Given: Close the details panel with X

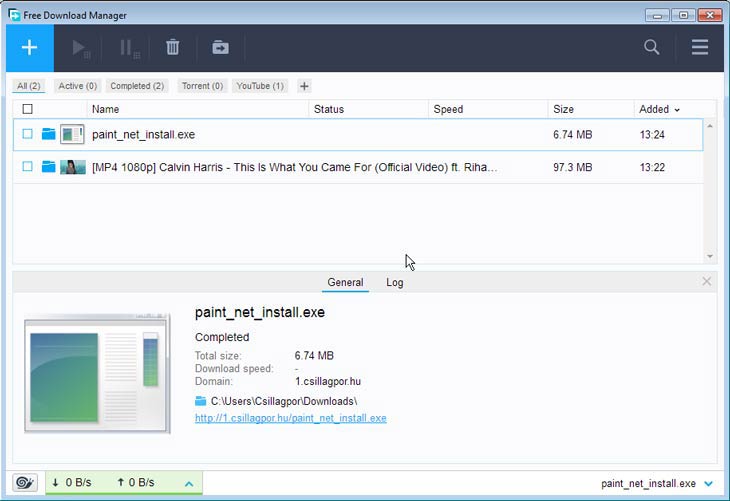Looking at the screenshot, I should [x=706, y=281].
